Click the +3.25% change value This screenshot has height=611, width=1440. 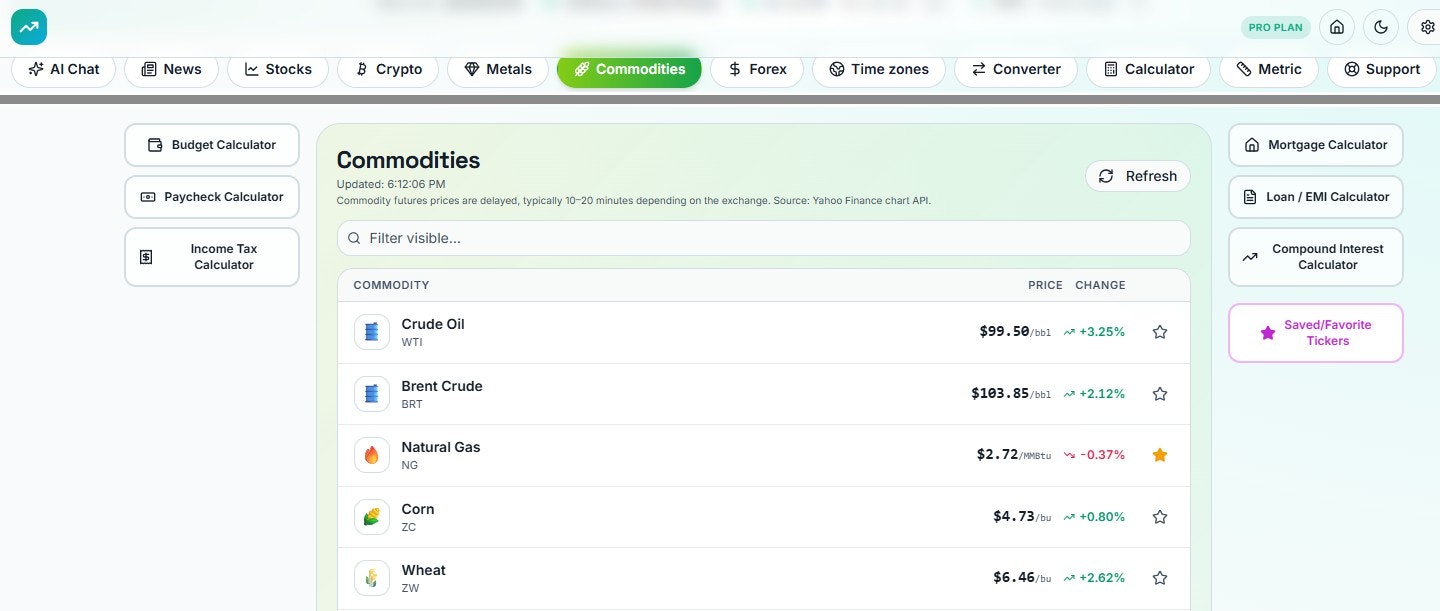pyautogui.click(x=1102, y=332)
